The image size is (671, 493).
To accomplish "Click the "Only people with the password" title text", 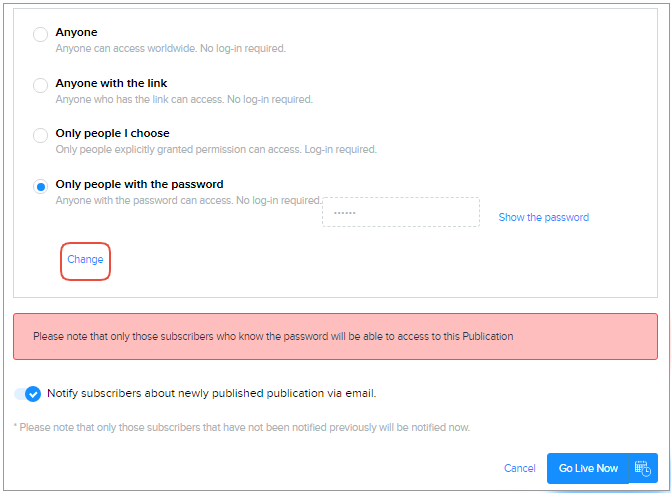I will [139, 184].
